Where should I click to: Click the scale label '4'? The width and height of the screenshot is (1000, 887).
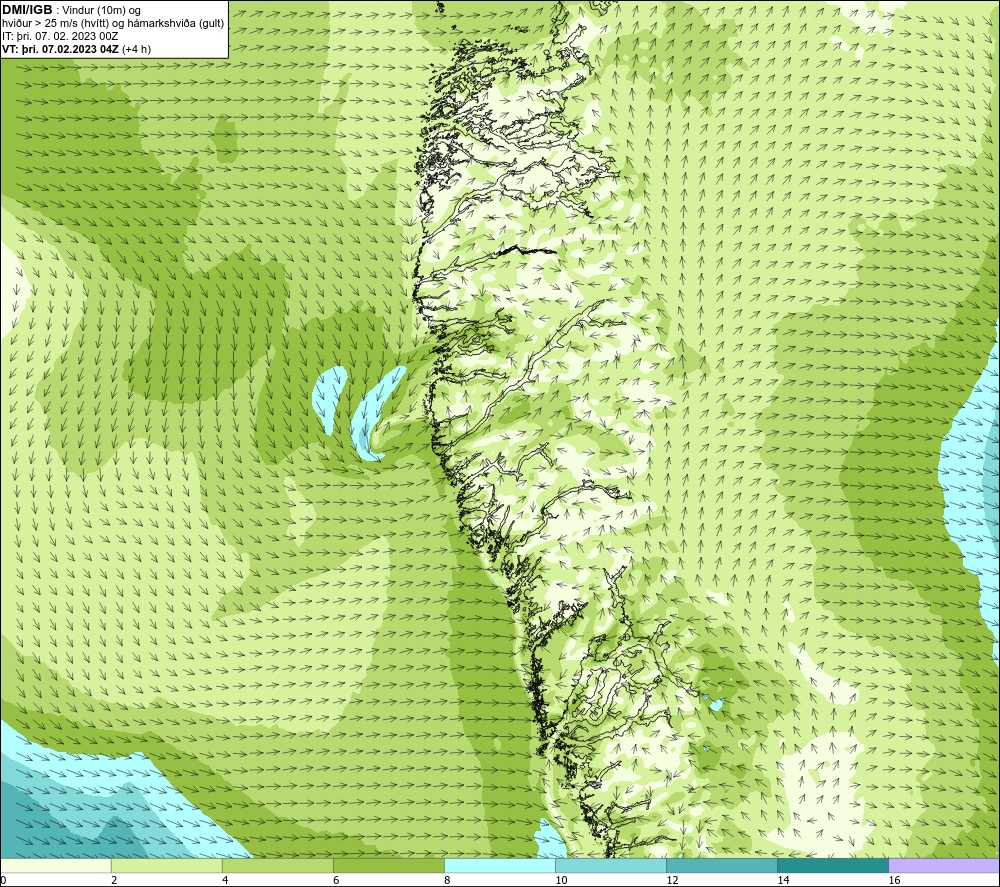point(224,881)
